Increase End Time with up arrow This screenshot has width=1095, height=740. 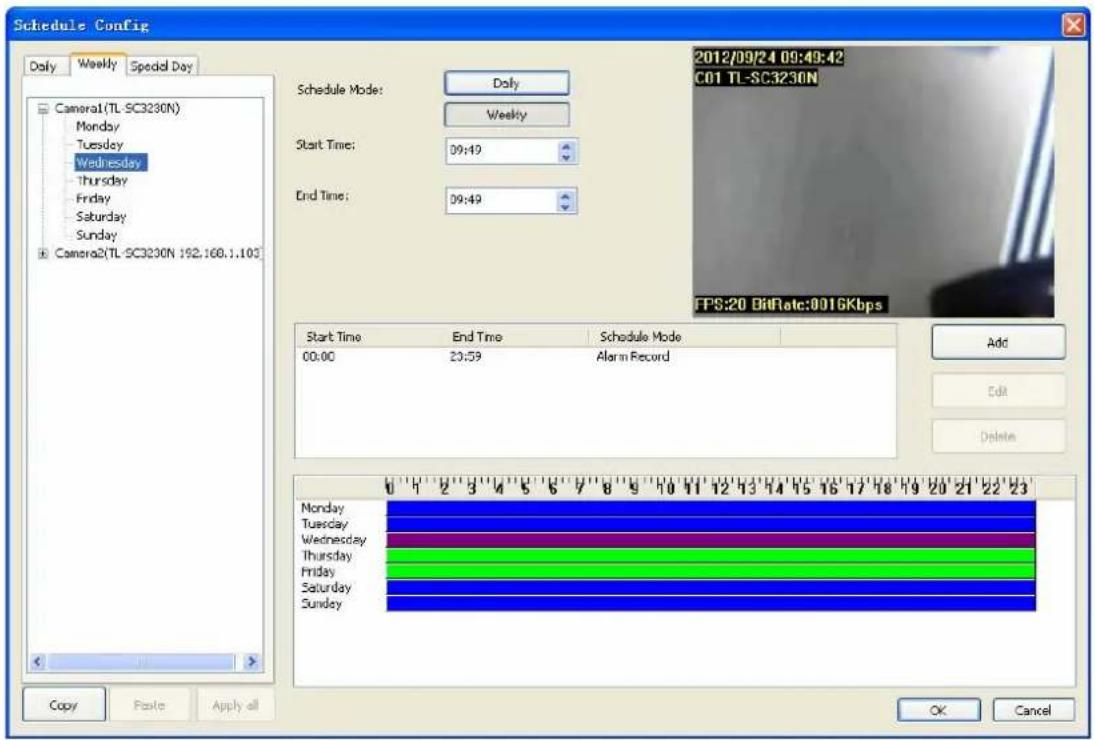pyautogui.click(x=566, y=195)
